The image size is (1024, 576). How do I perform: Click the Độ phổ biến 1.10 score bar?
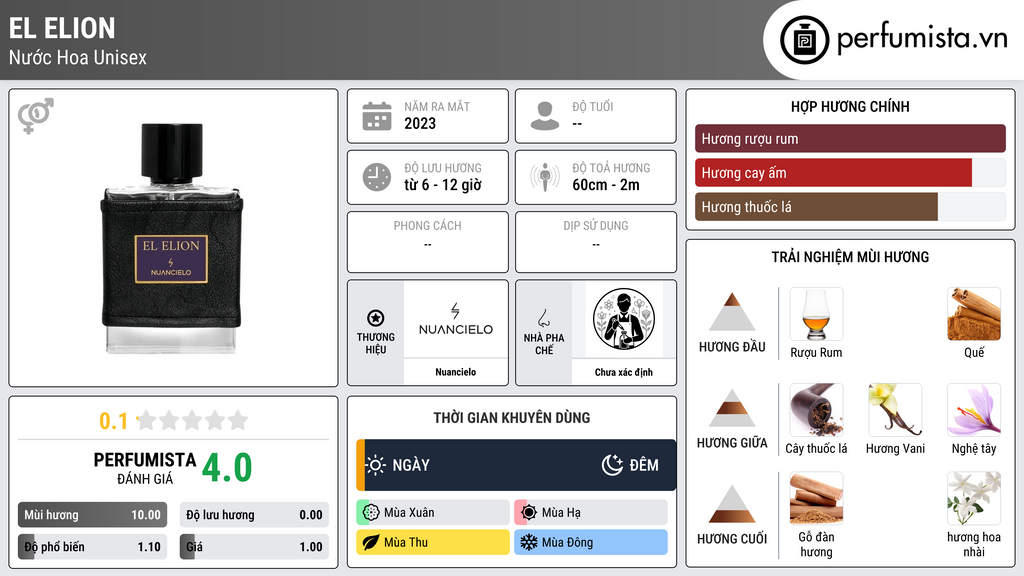coord(92,547)
